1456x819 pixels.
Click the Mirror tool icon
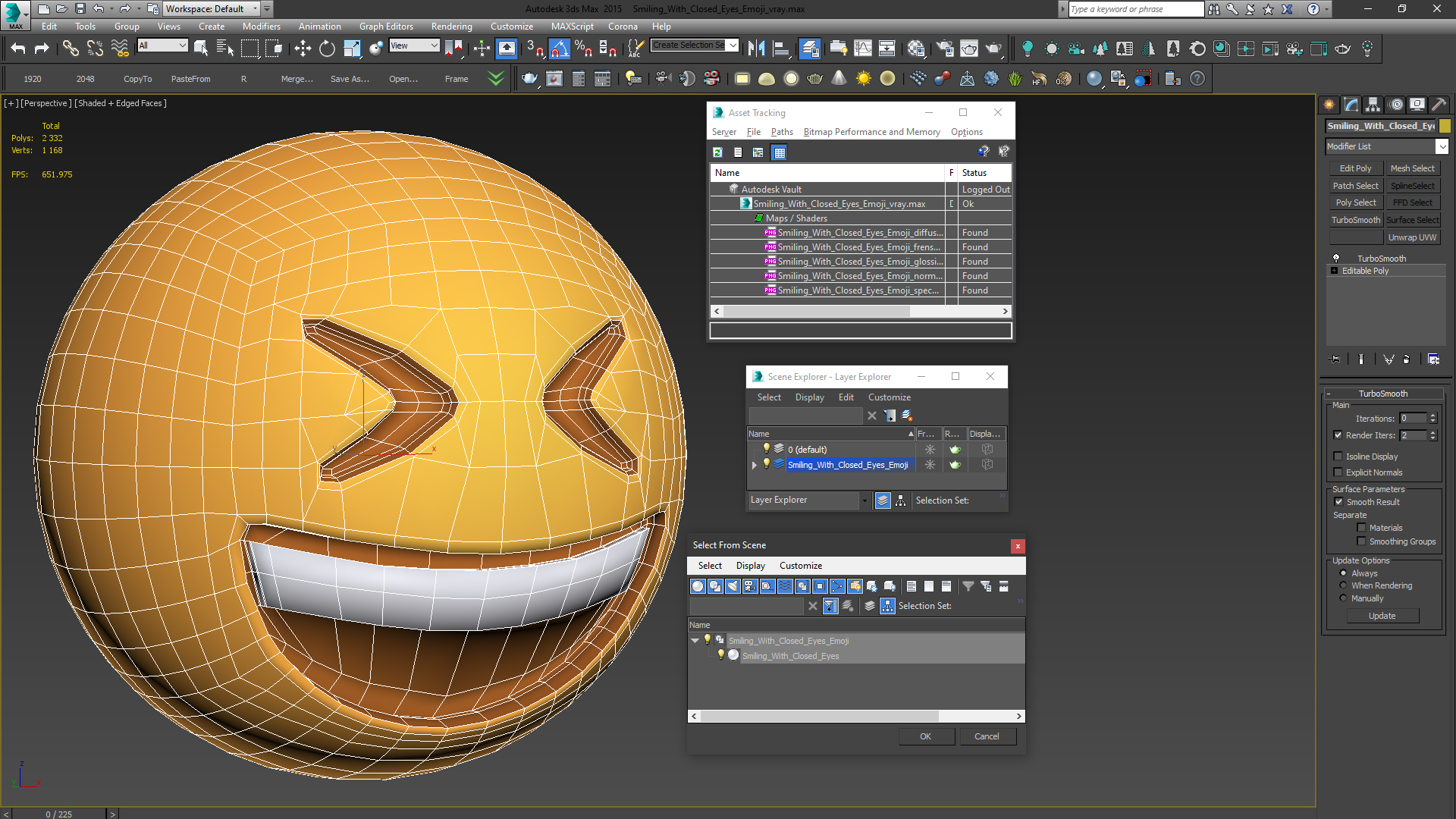pyautogui.click(x=756, y=49)
